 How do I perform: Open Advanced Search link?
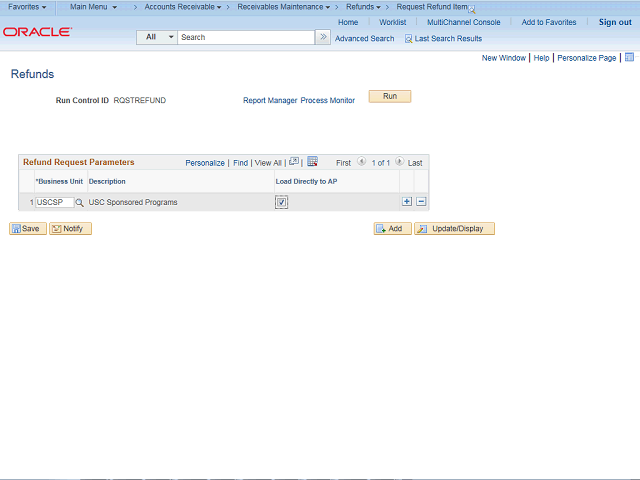pos(364,39)
